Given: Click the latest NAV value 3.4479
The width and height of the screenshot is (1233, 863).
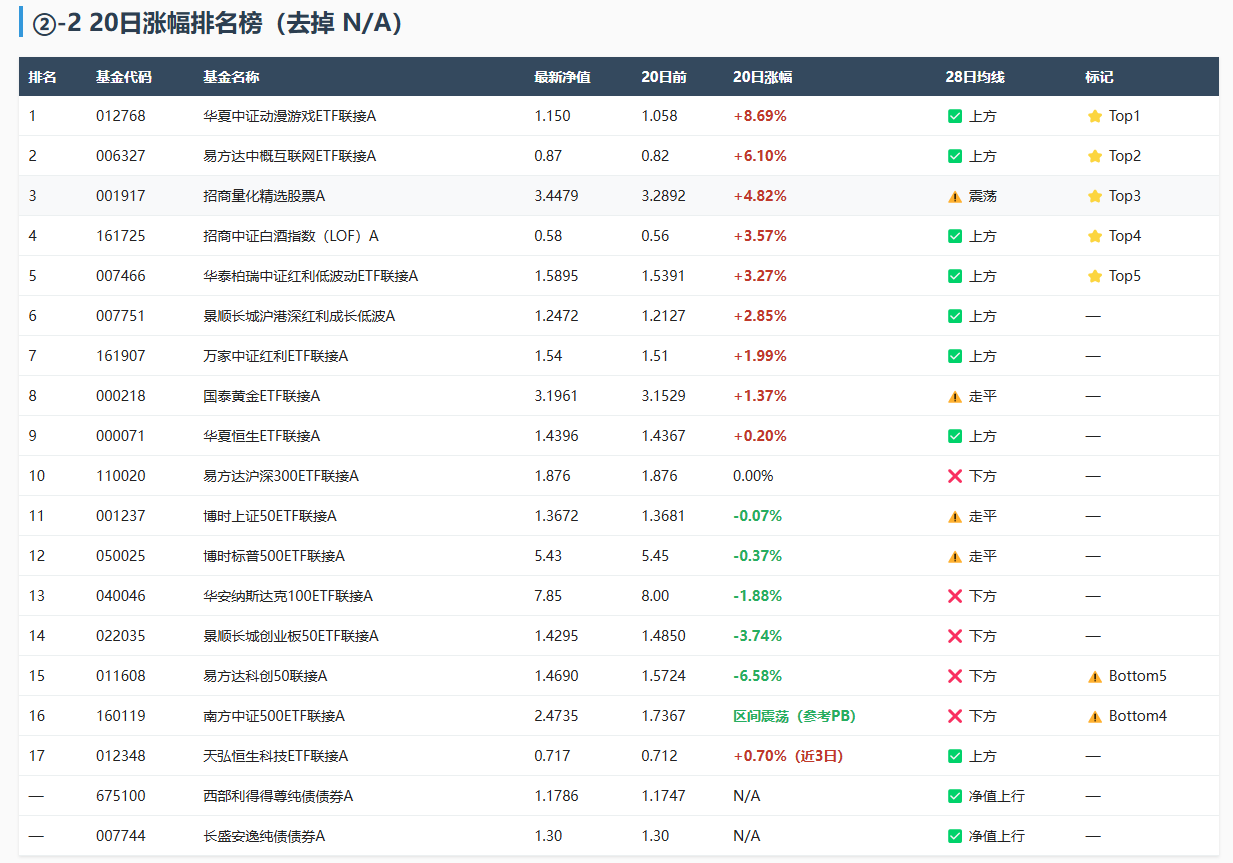Looking at the screenshot, I should click(x=556, y=196).
